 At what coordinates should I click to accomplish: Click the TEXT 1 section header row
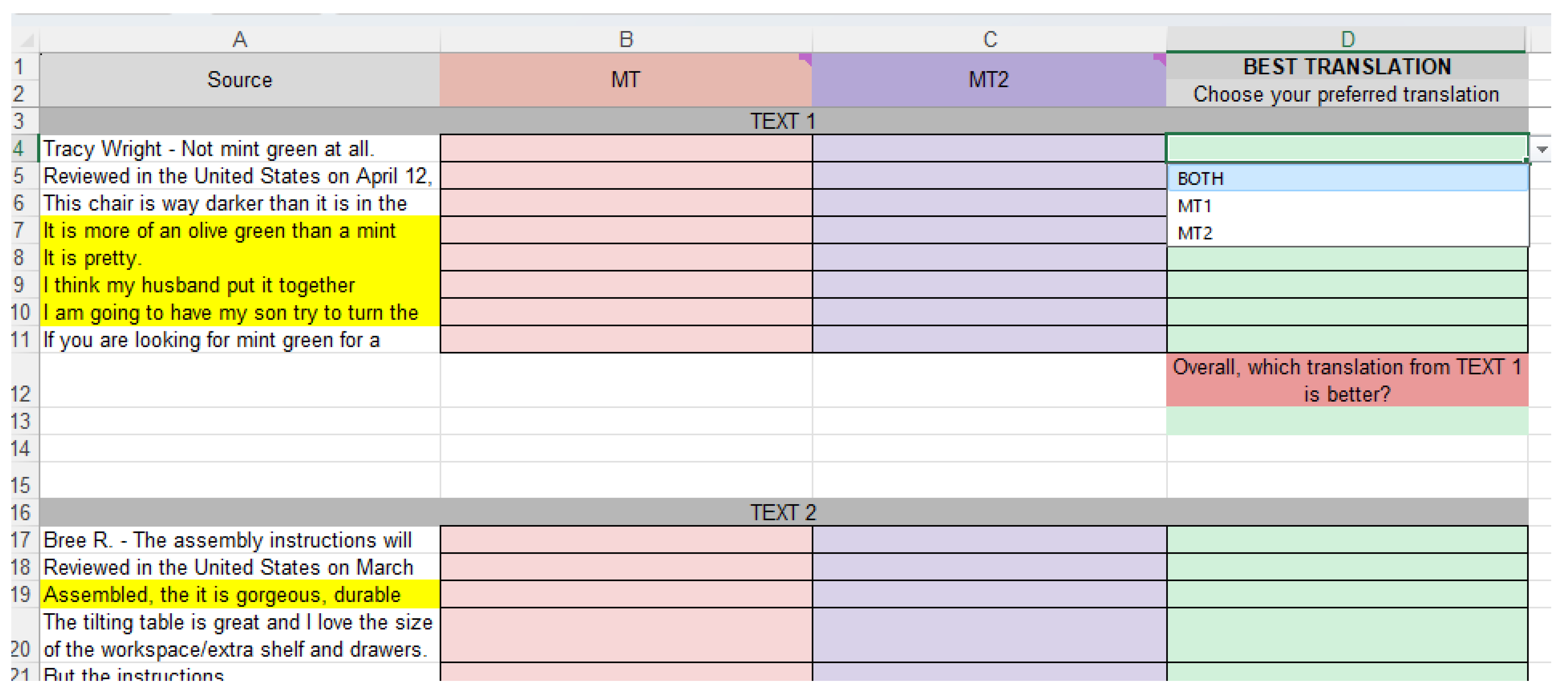782,121
